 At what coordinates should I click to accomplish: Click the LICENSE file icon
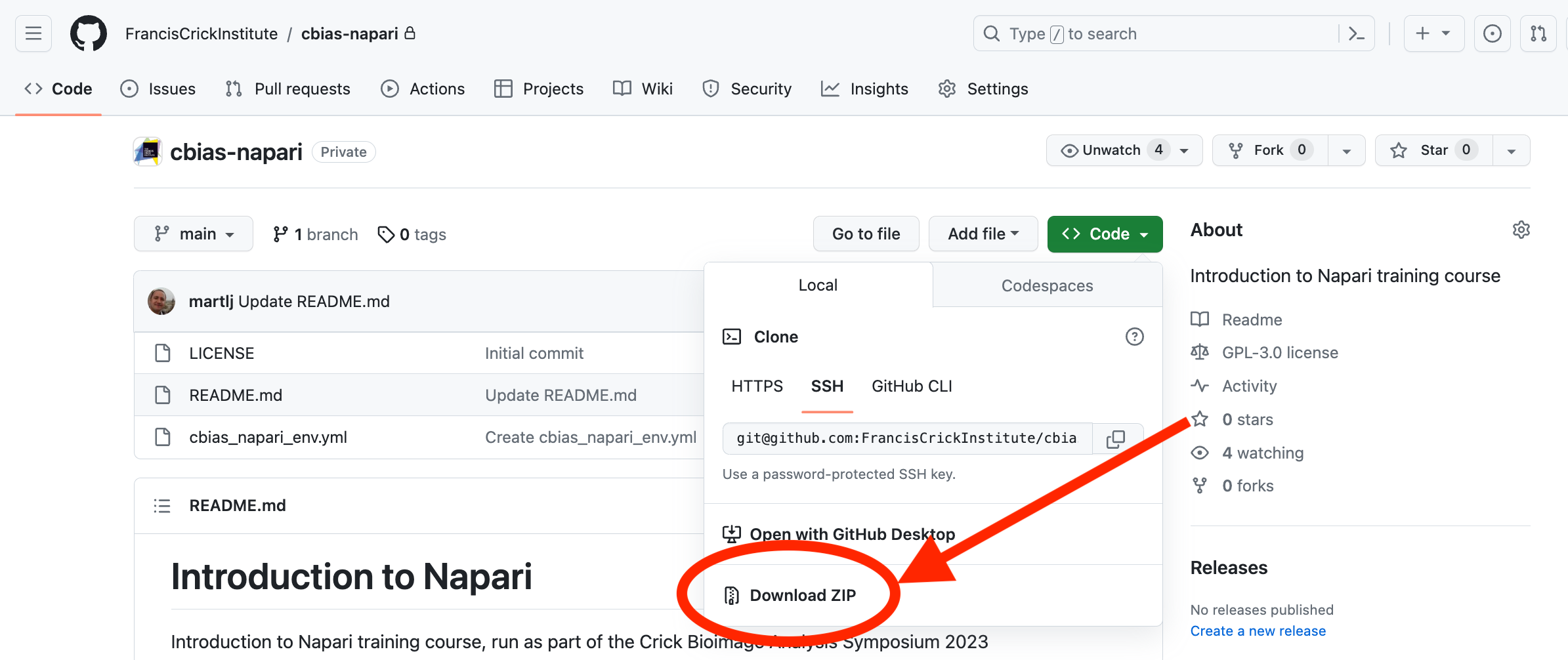pyautogui.click(x=163, y=353)
